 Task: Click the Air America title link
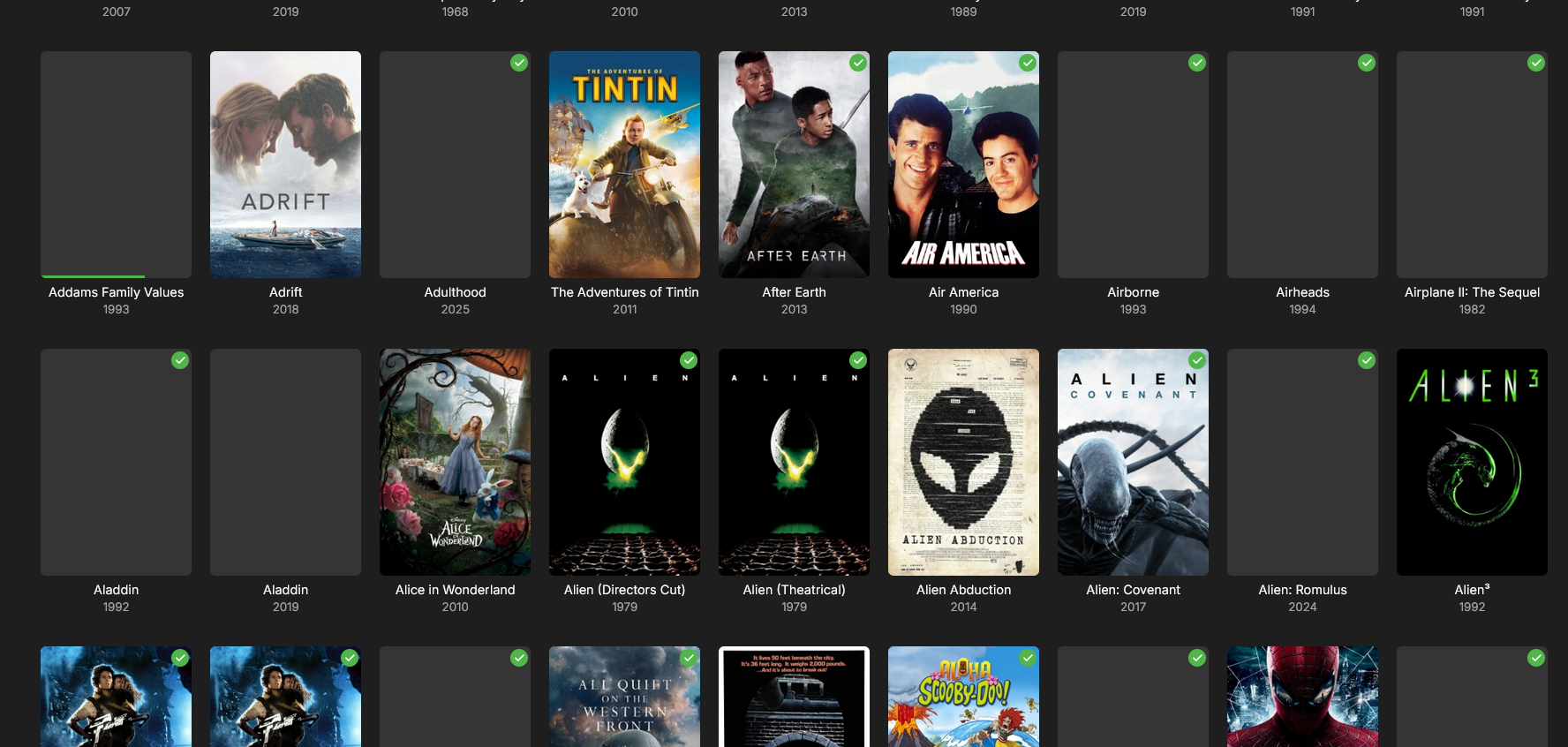pos(963,292)
